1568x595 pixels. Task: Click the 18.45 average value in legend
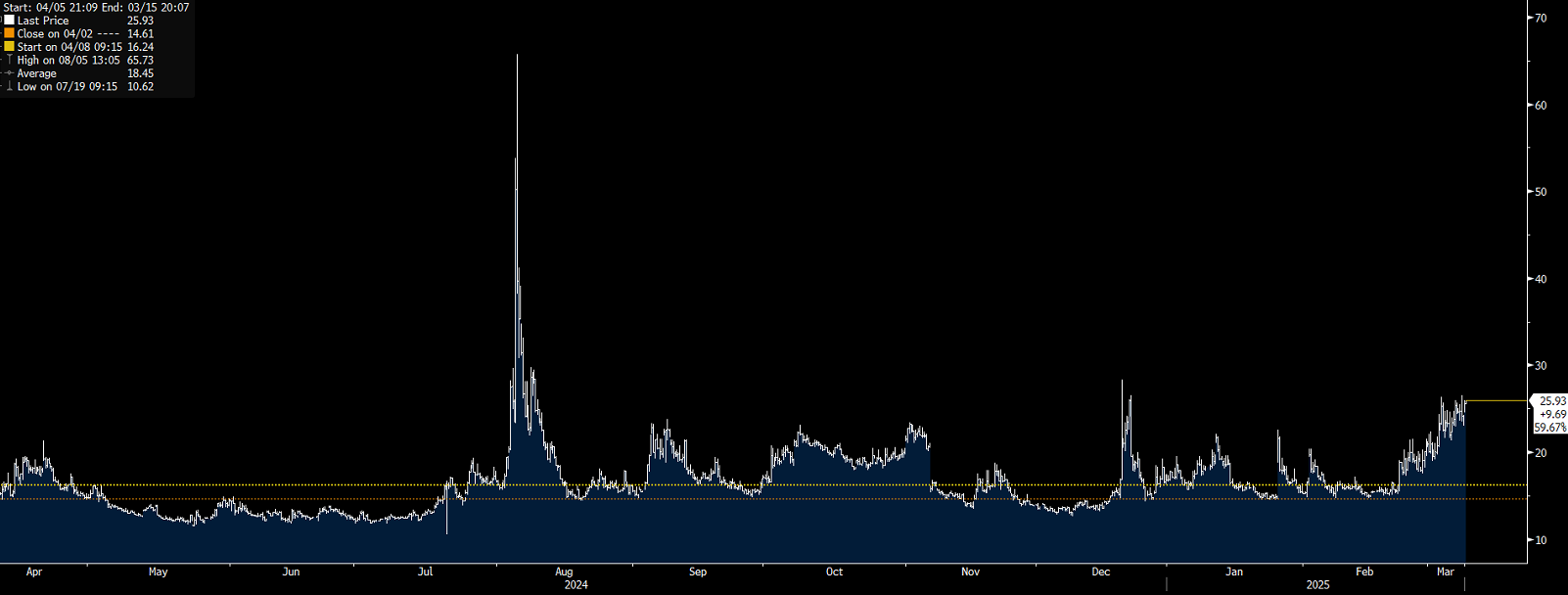[x=140, y=73]
